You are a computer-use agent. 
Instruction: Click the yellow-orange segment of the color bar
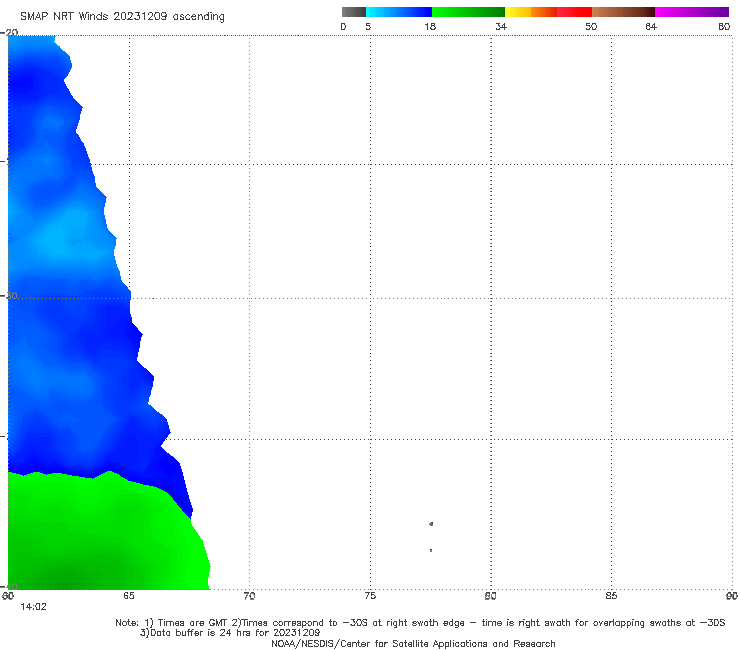531,12
